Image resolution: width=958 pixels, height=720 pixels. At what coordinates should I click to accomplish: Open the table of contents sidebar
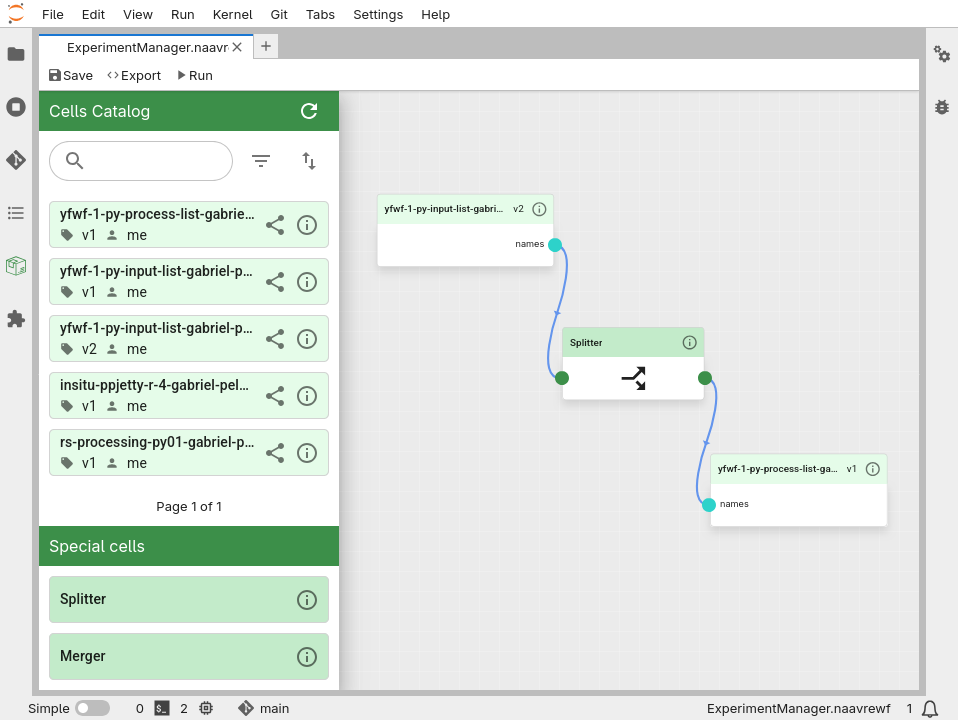[16, 213]
